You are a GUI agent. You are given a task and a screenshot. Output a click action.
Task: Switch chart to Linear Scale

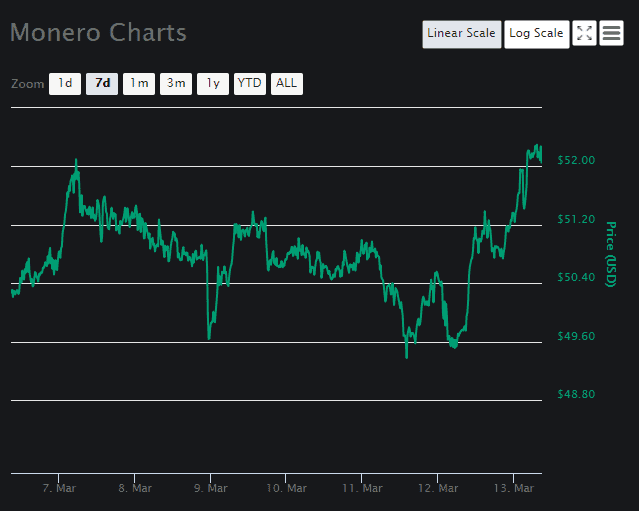pos(462,34)
